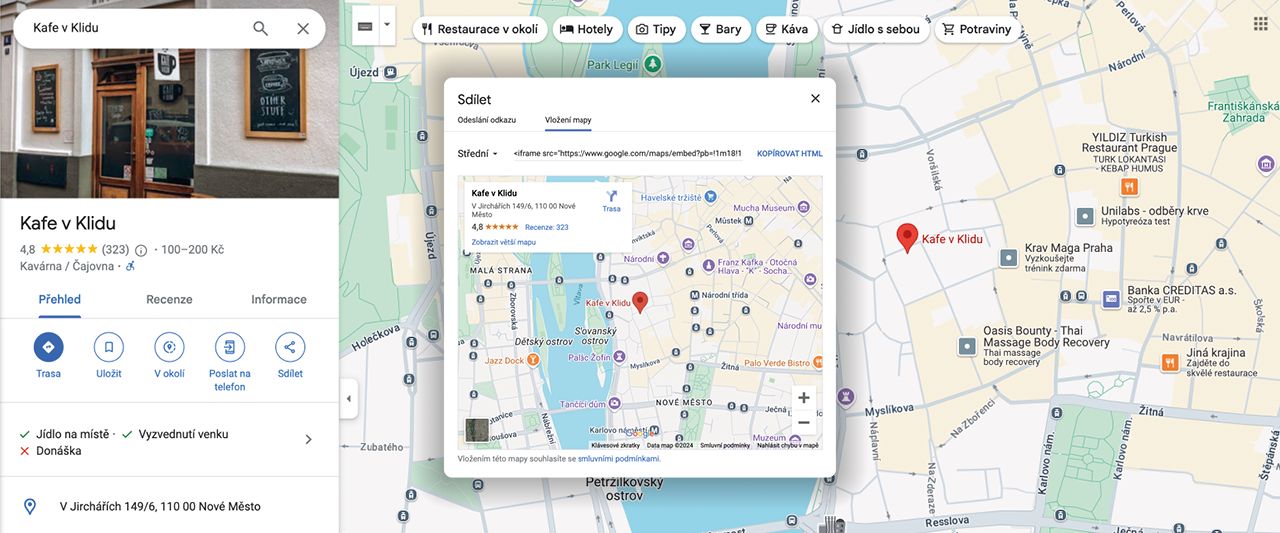
Task: Click the rating info icon next to (323)
Action: click(141, 250)
